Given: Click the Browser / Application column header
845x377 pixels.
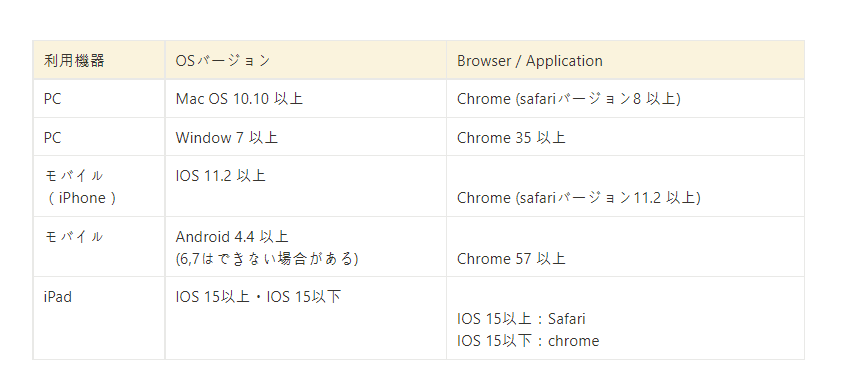Looking at the screenshot, I should point(625,60).
